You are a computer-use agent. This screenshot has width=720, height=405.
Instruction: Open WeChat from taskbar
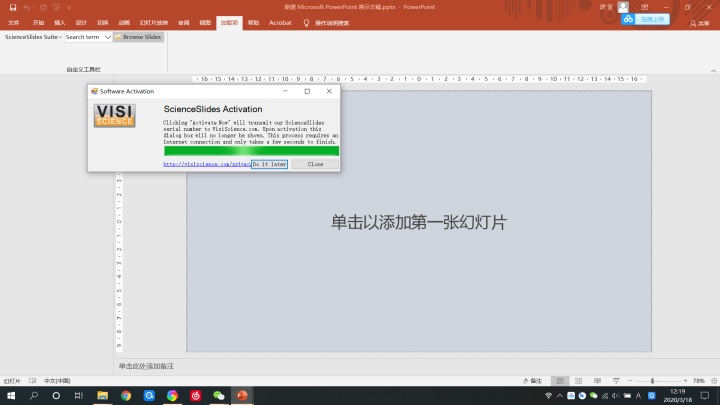(219, 395)
